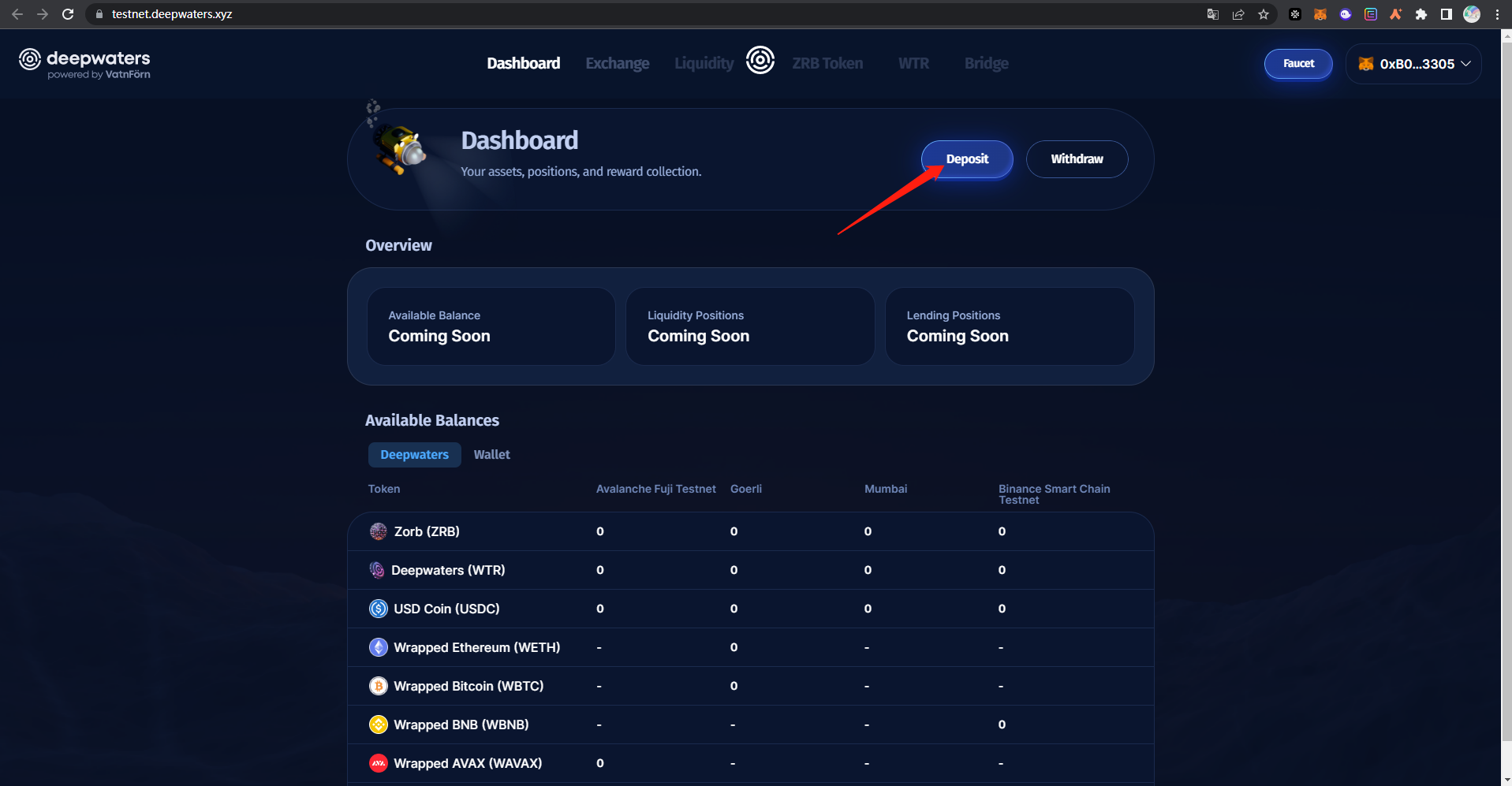
Task: Click the Deposit button
Action: [966, 158]
